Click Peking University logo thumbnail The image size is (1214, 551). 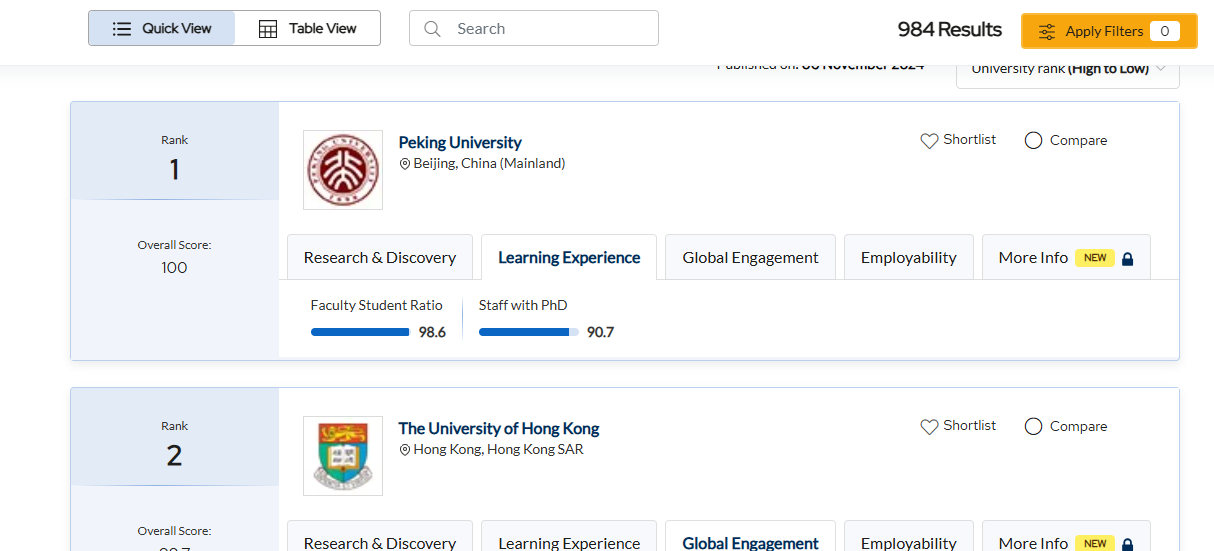pyautogui.click(x=343, y=170)
